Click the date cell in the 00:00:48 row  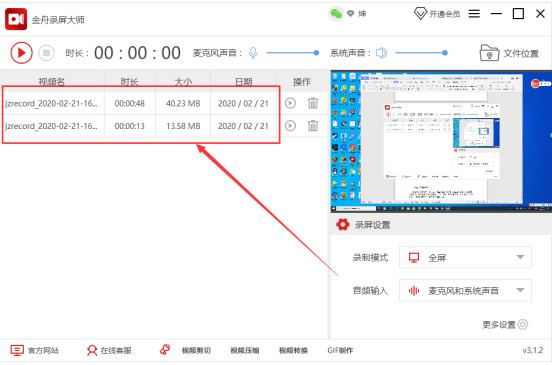click(243, 103)
